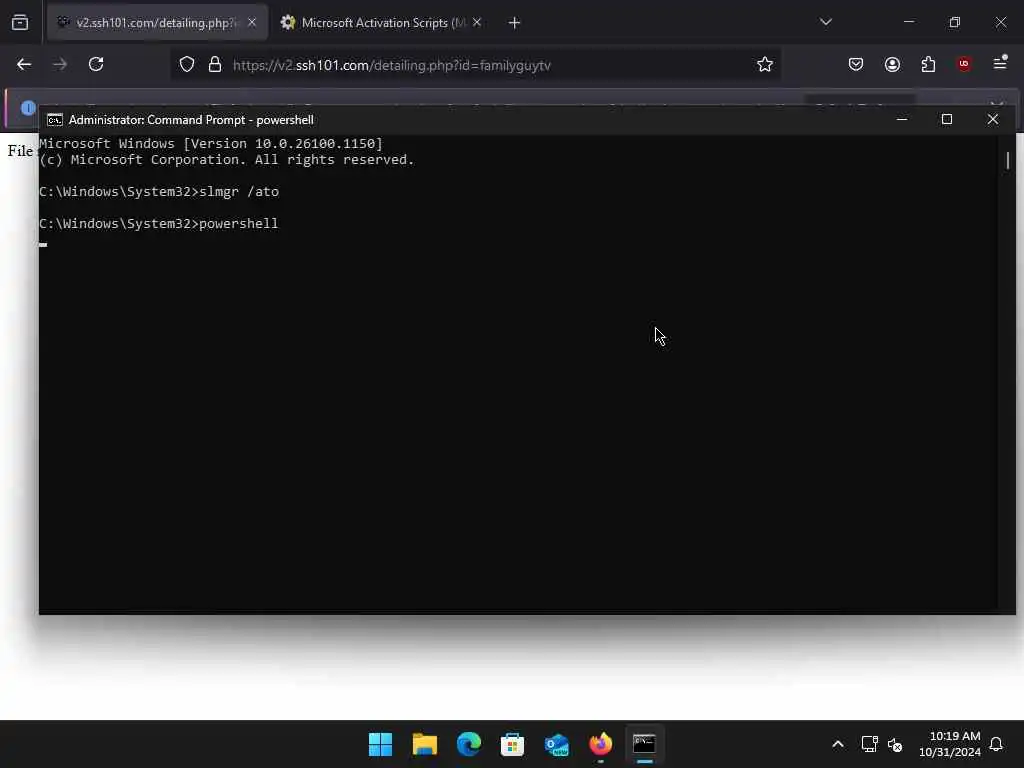Launch Microsoft Edge from the taskbar
The width and height of the screenshot is (1024, 768).
[x=468, y=744]
